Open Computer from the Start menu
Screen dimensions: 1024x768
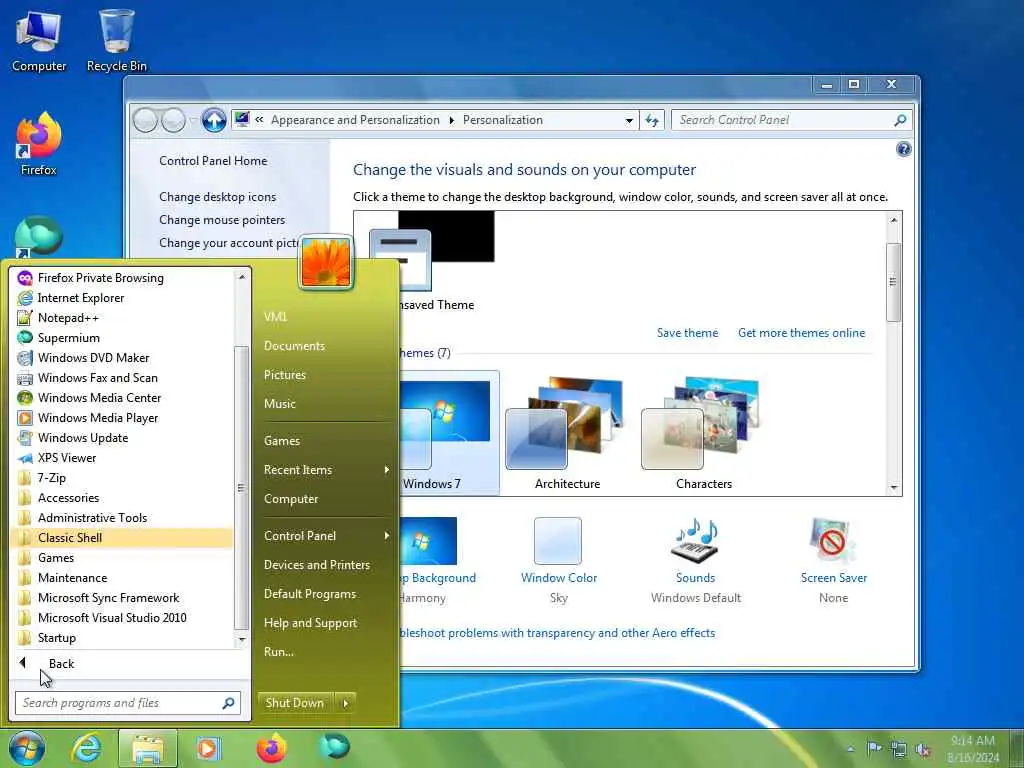tap(291, 499)
